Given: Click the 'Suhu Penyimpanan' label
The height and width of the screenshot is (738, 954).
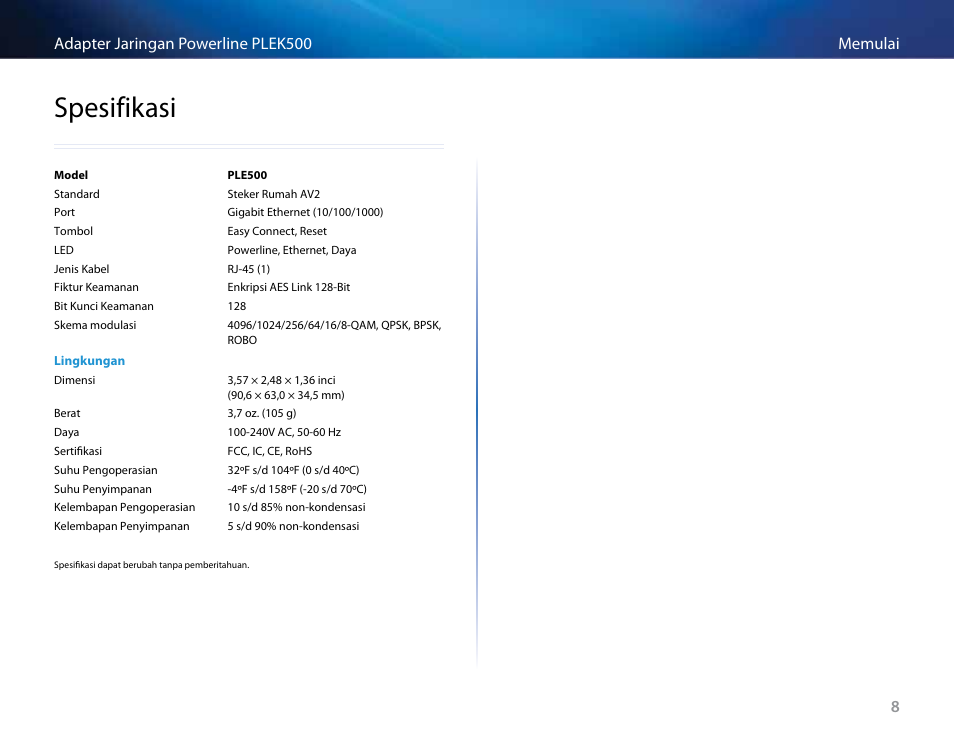Looking at the screenshot, I should [103, 489].
